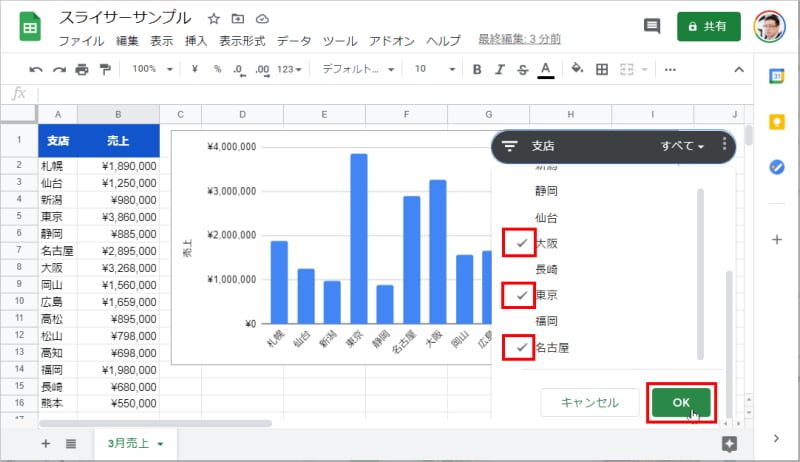Viewport: 800px width, 462px height.
Task: Open Google Tasks side panel
Action: [x=777, y=167]
